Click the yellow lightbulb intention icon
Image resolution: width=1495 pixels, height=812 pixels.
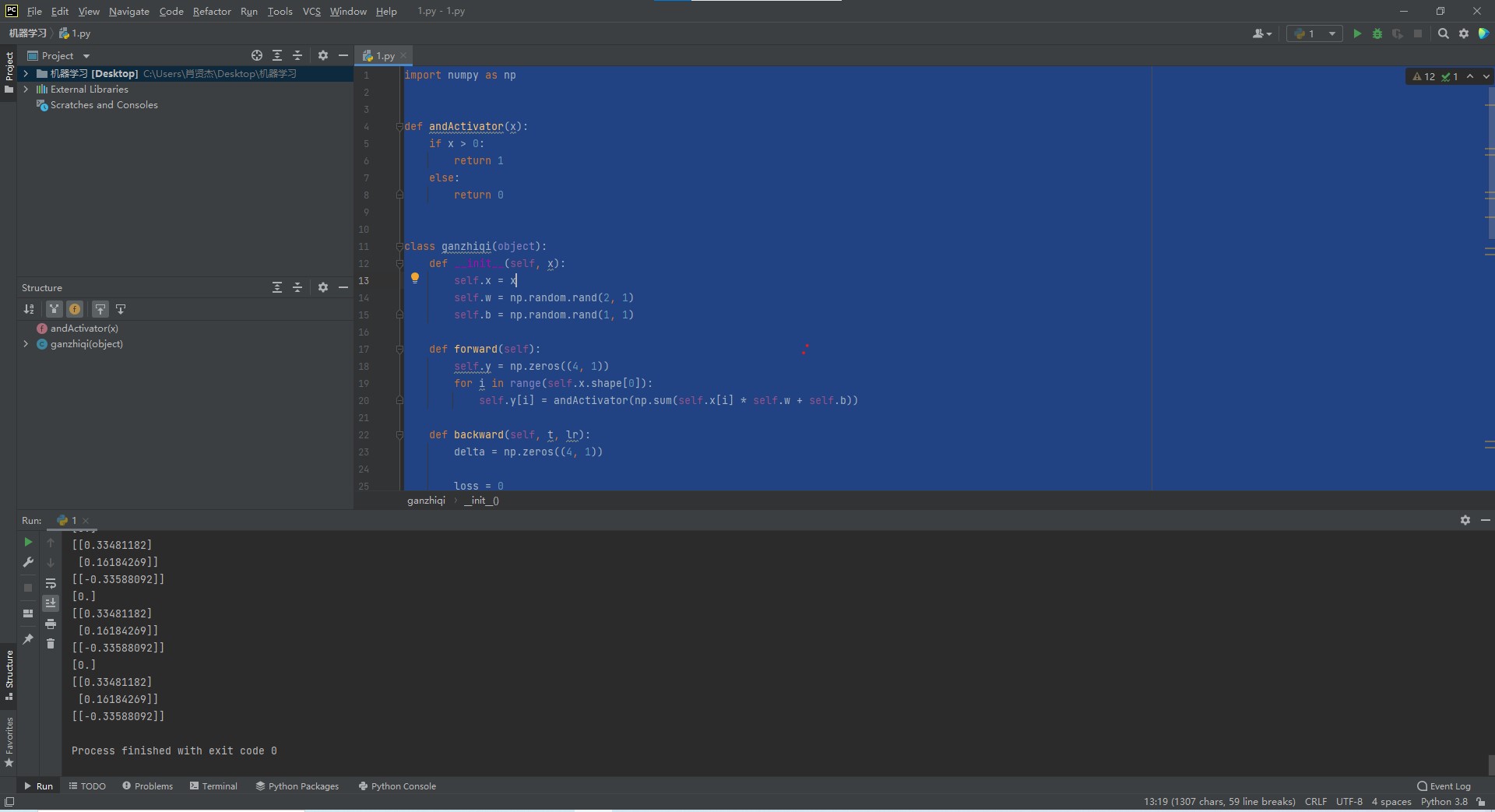tap(415, 279)
